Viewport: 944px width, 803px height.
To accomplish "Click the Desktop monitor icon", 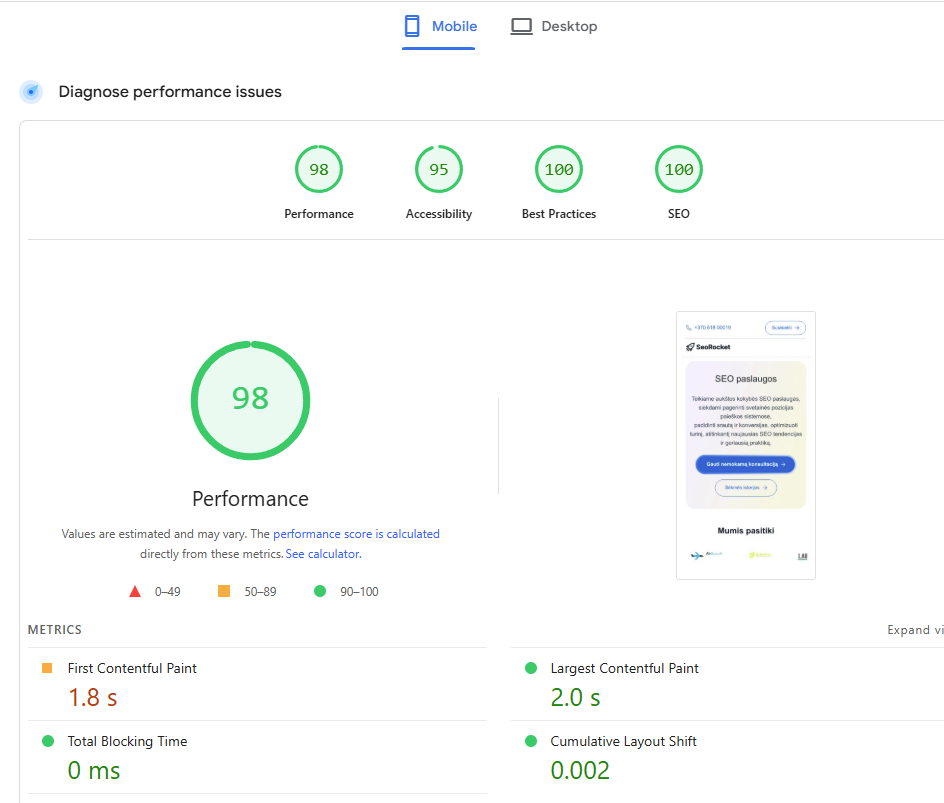I will pos(521,26).
